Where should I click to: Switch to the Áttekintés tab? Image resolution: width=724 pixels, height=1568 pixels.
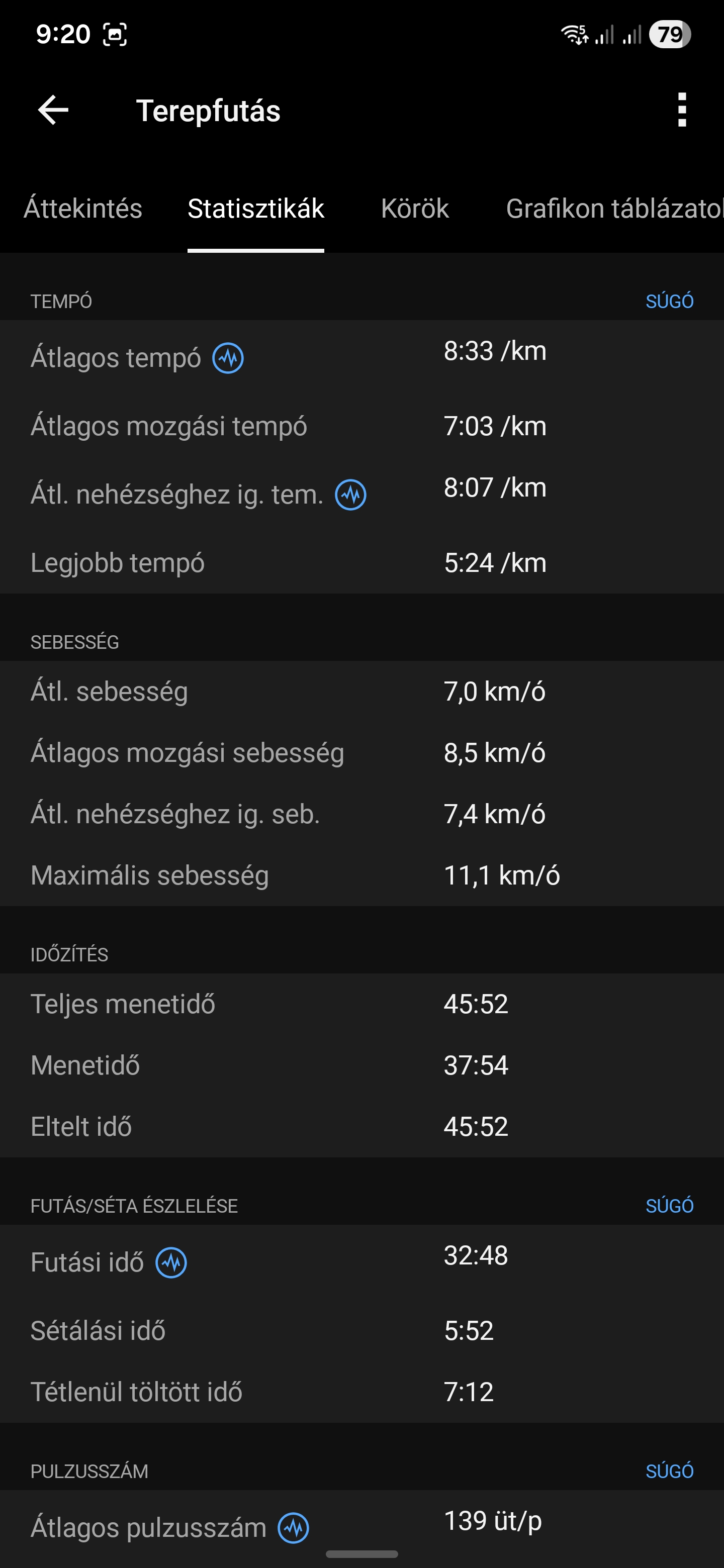click(x=83, y=209)
